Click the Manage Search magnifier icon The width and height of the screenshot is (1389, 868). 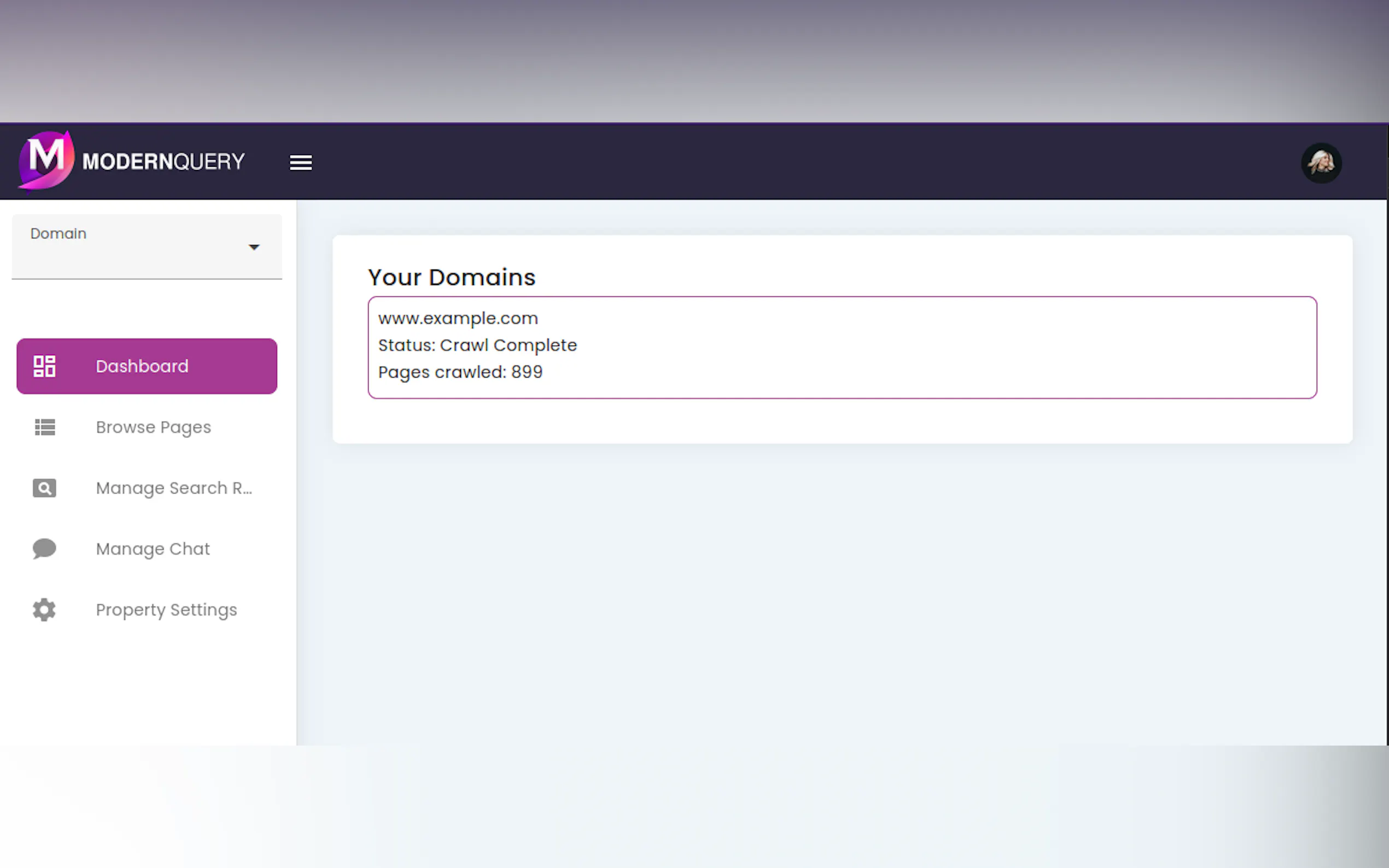coord(44,488)
